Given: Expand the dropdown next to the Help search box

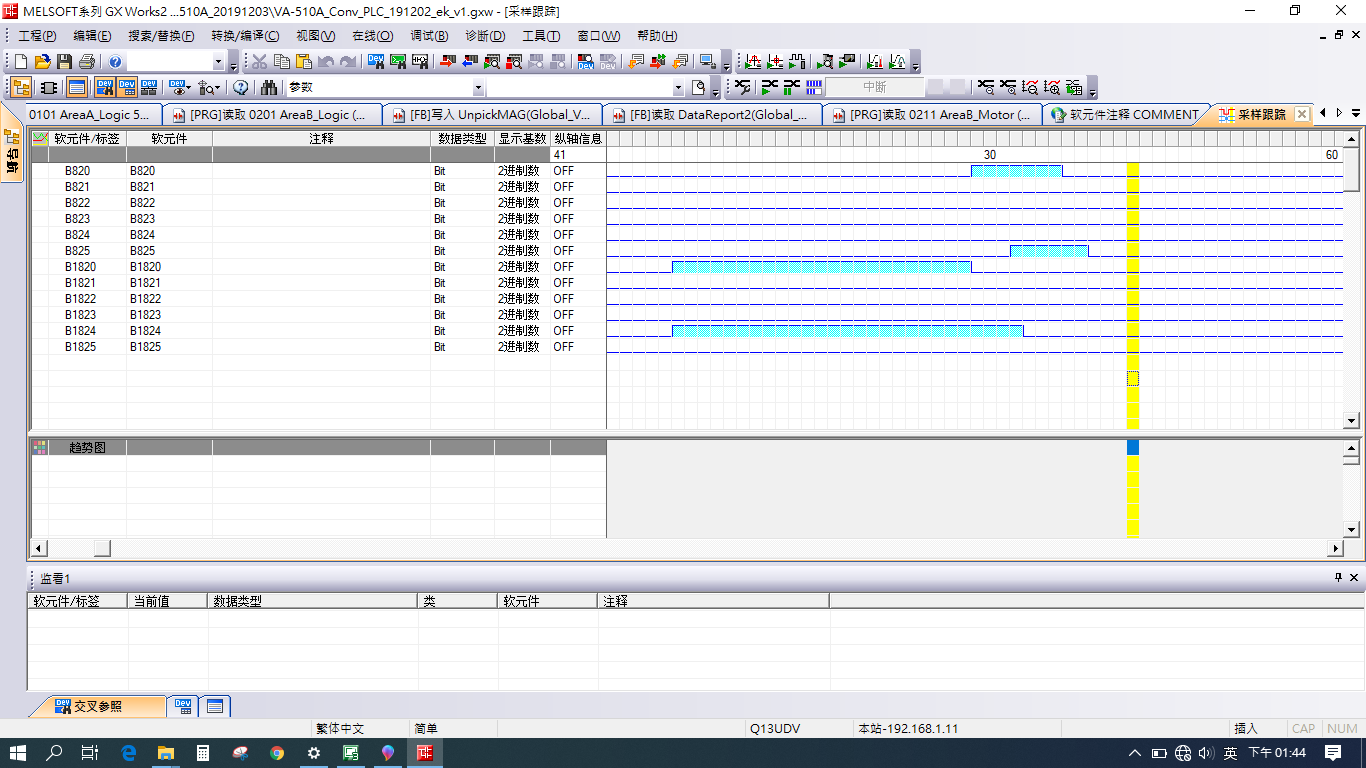Looking at the screenshot, I should point(218,62).
